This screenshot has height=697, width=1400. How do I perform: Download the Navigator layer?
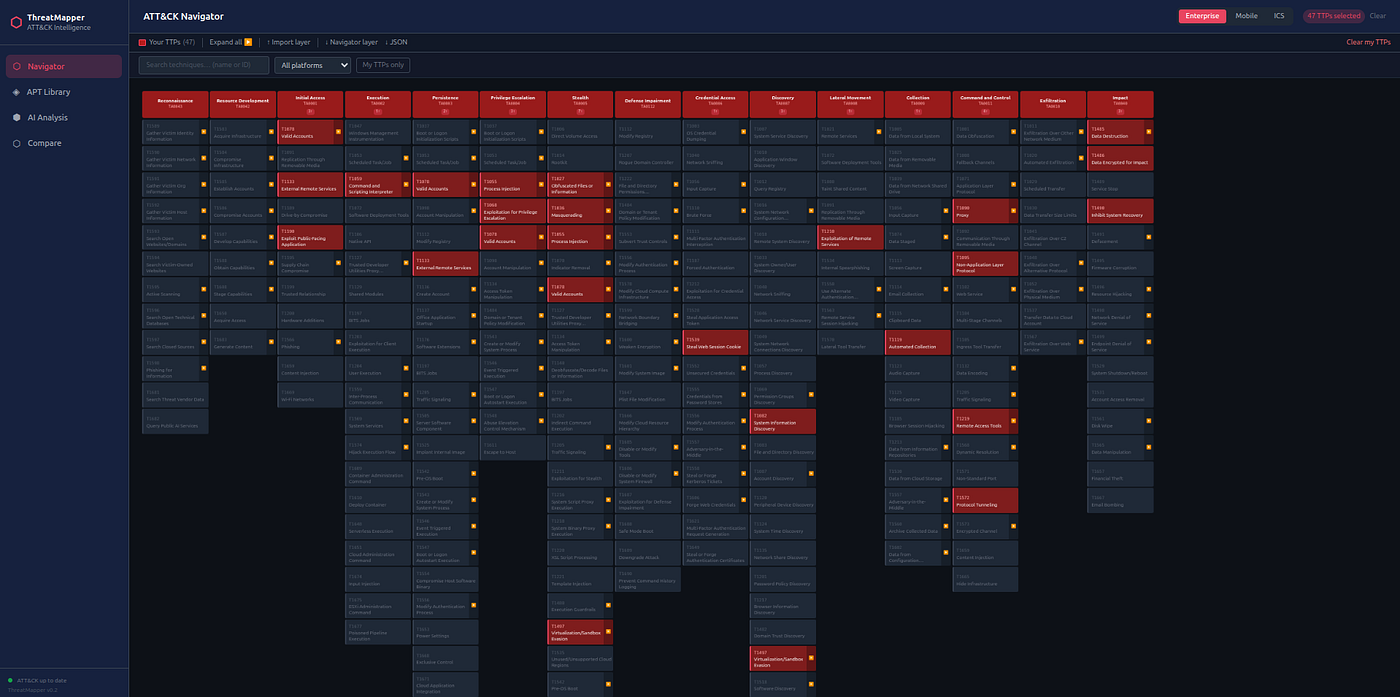click(x=351, y=42)
